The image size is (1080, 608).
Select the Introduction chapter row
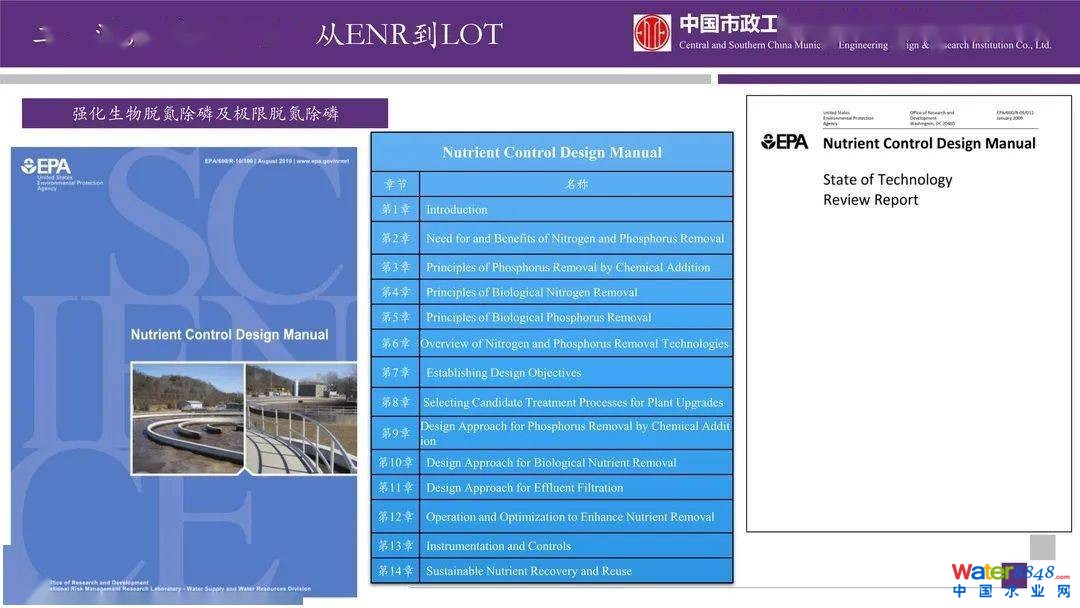[457, 210]
